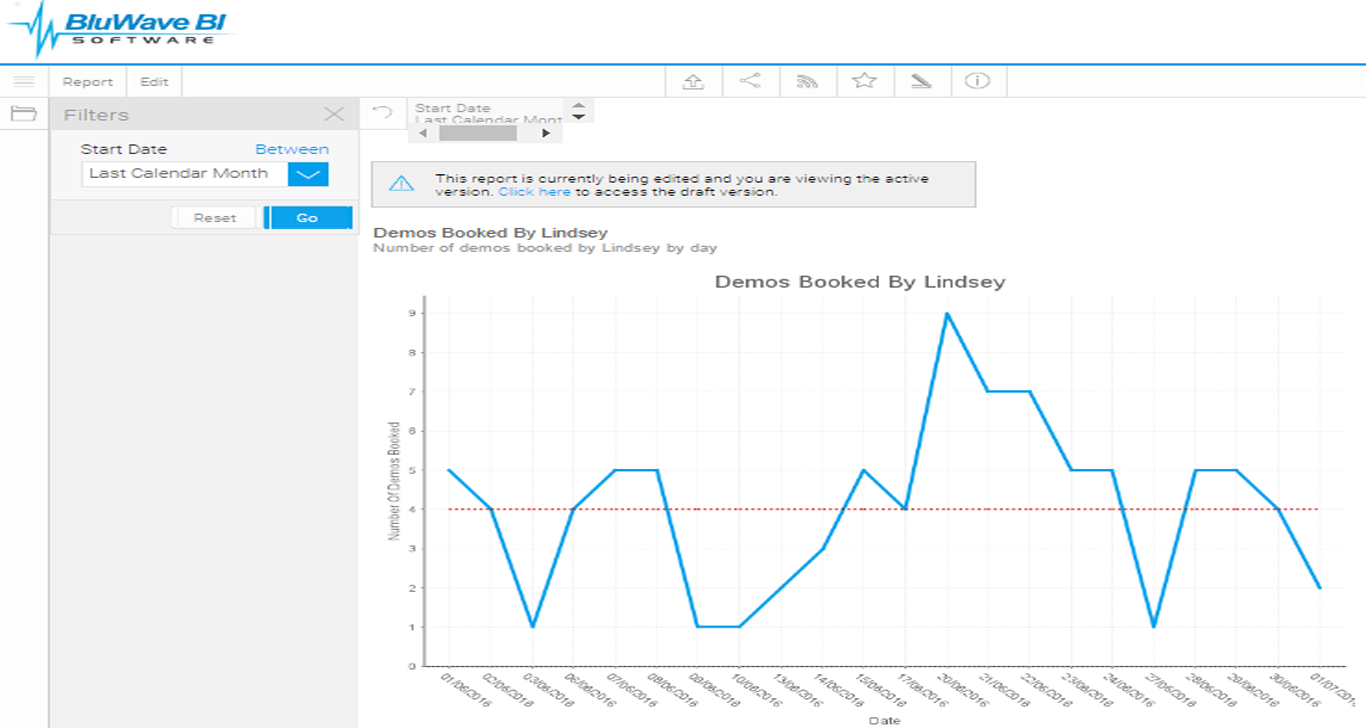1366x728 pixels.
Task: Click the folder icon in left sidebar
Action: pos(23,113)
